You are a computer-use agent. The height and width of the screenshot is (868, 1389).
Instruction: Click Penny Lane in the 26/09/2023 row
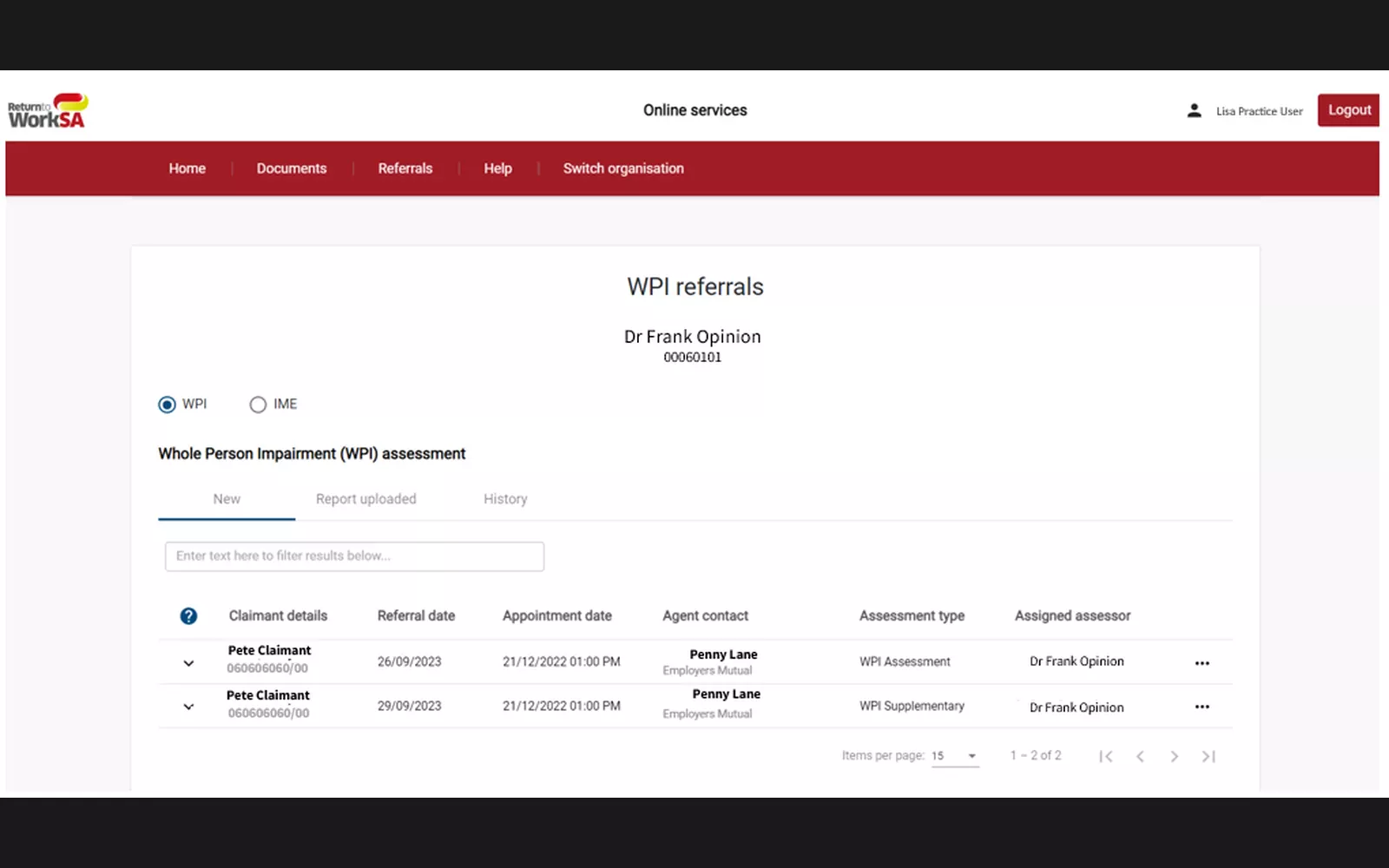tap(723, 654)
